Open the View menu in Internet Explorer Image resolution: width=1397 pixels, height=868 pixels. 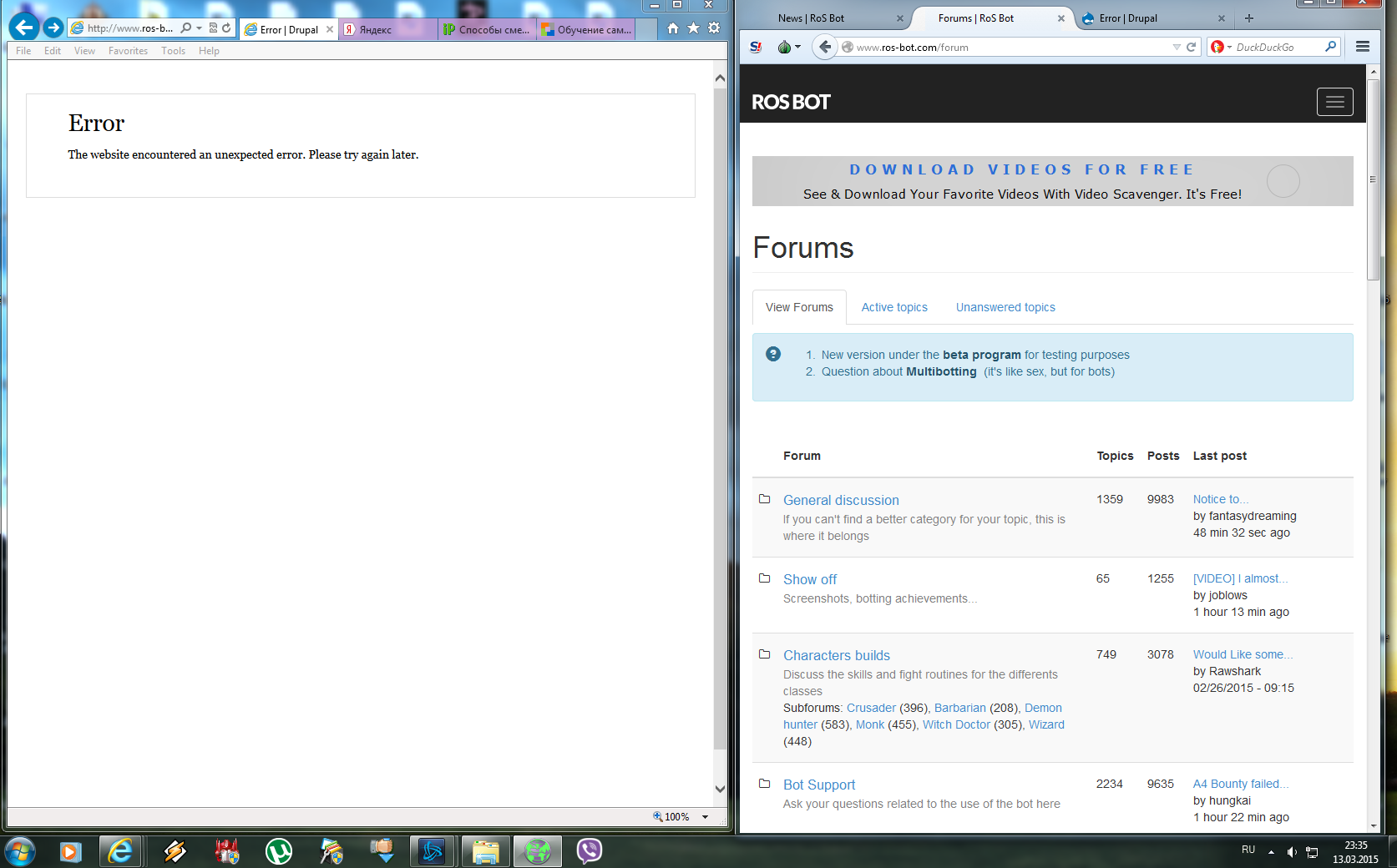84,51
